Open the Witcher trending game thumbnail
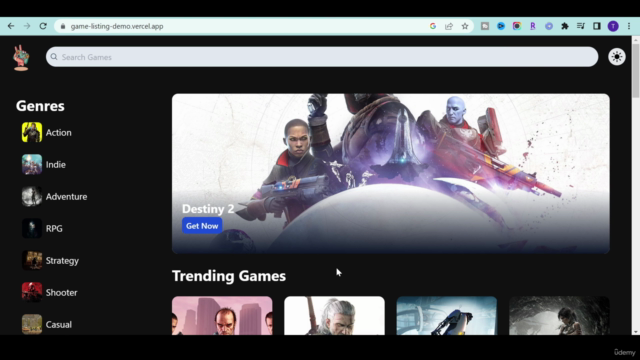Image resolution: width=640 pixels, height=360 pixels. point(334,316)
